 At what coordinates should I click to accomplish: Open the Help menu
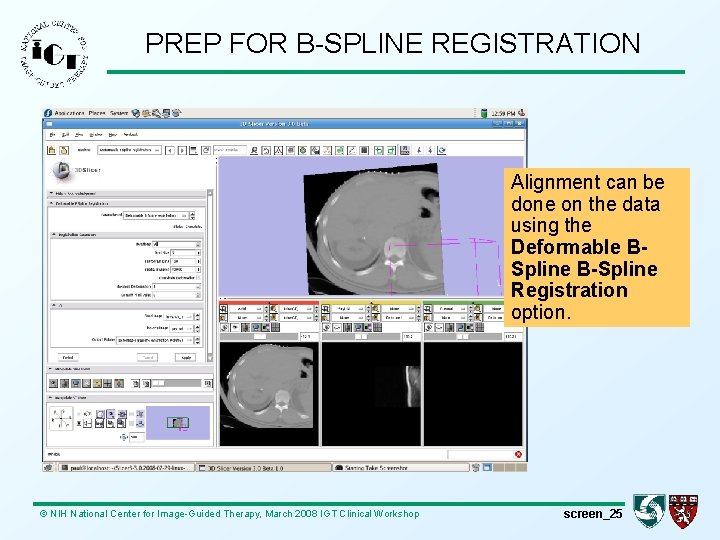pos(112,135)
